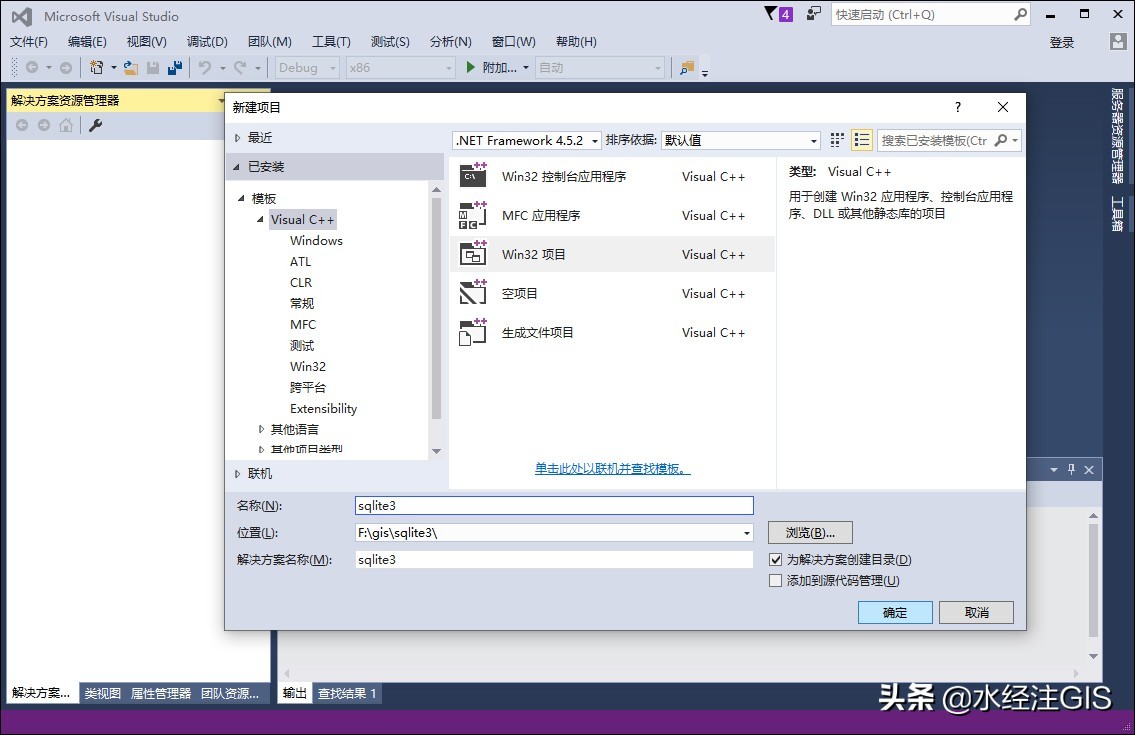The image size is (1135, 735).
Task: Select the 空项目 template
Action: (x=612, y=294)
